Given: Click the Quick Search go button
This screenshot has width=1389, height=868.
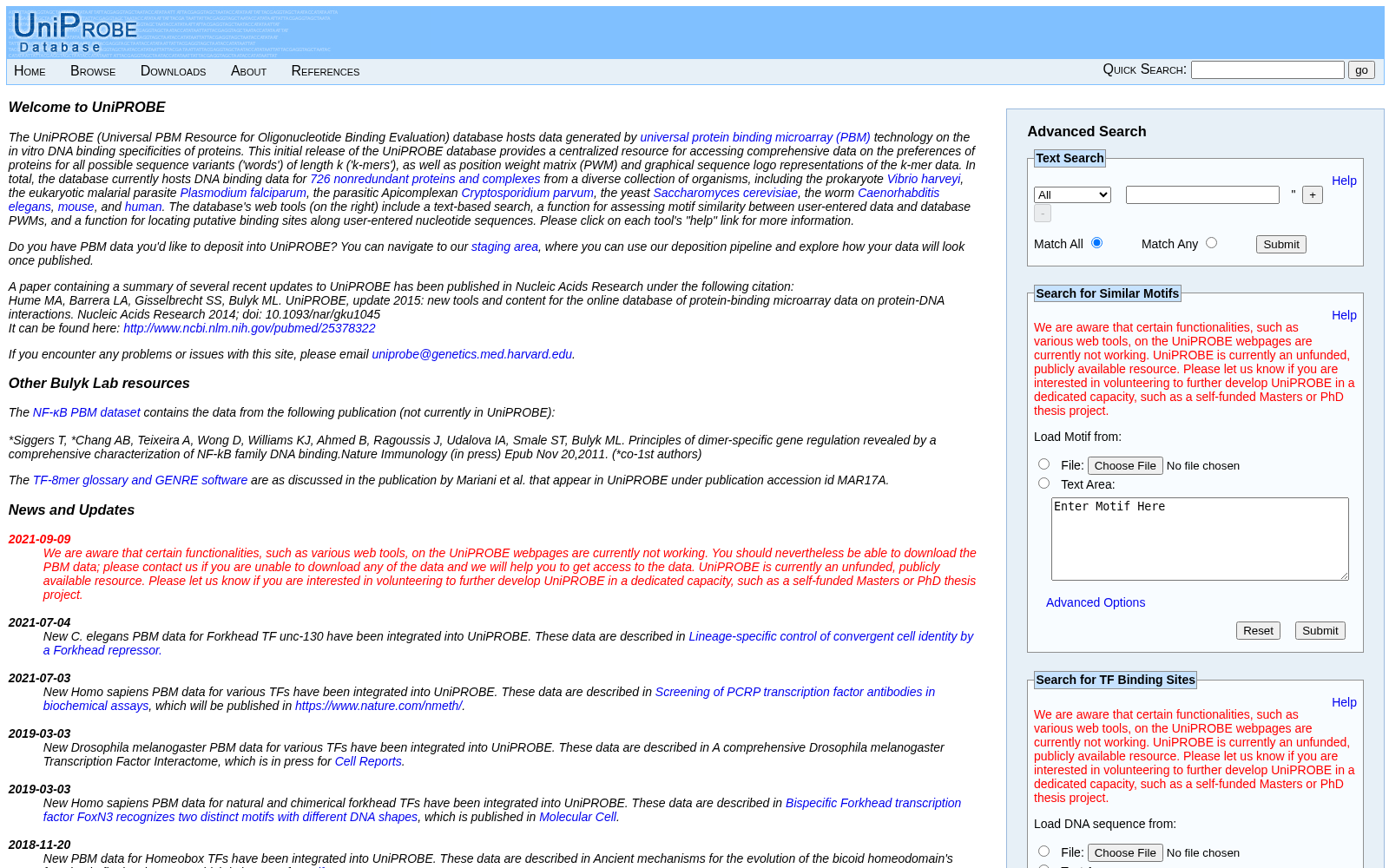Looking at the screenshot, I should (1361, 70).
